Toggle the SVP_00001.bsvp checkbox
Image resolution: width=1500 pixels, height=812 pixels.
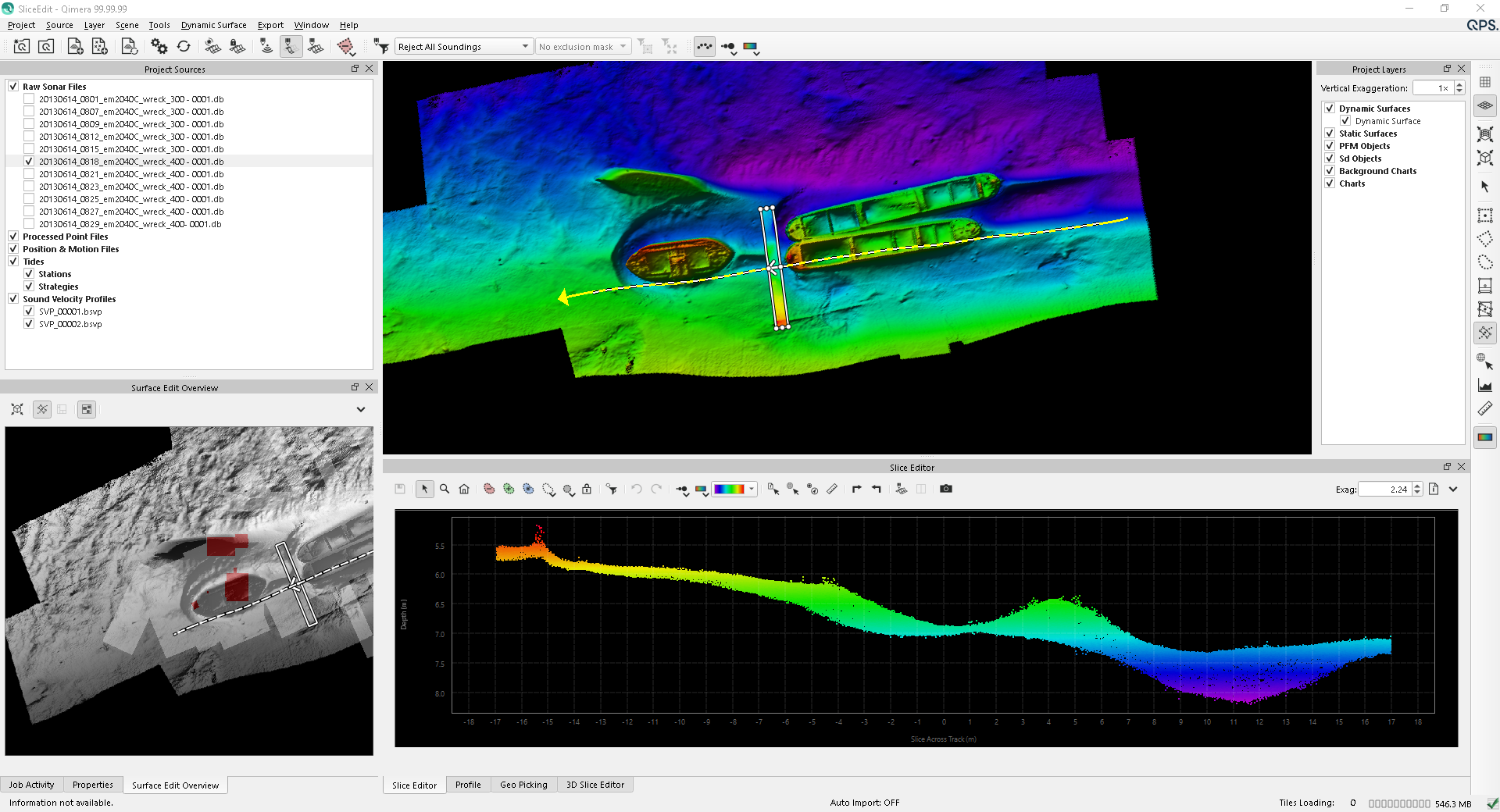tap(29, 312)
